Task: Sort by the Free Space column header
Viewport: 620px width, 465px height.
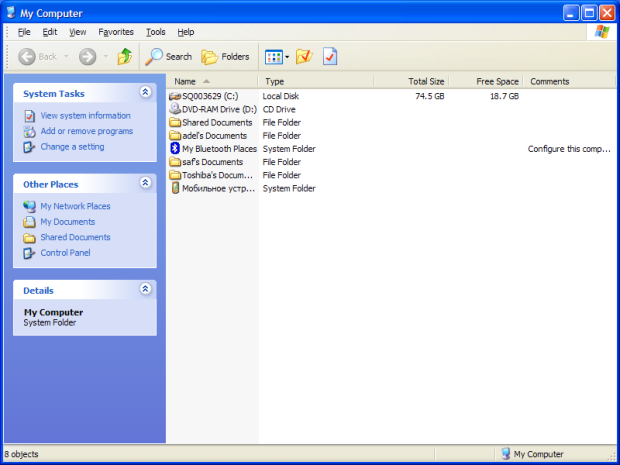Action: (486, 81)
